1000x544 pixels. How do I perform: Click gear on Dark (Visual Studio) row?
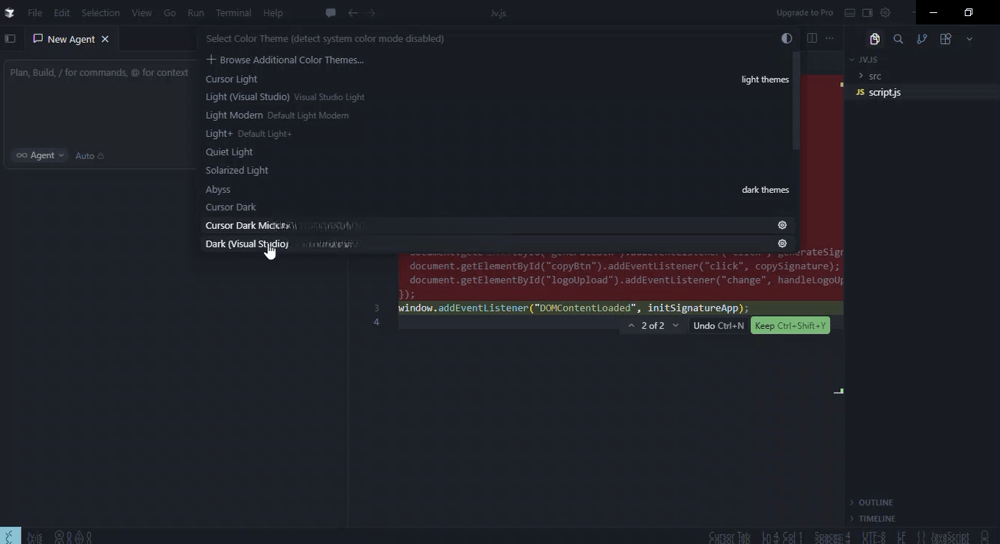pos(782,244)
